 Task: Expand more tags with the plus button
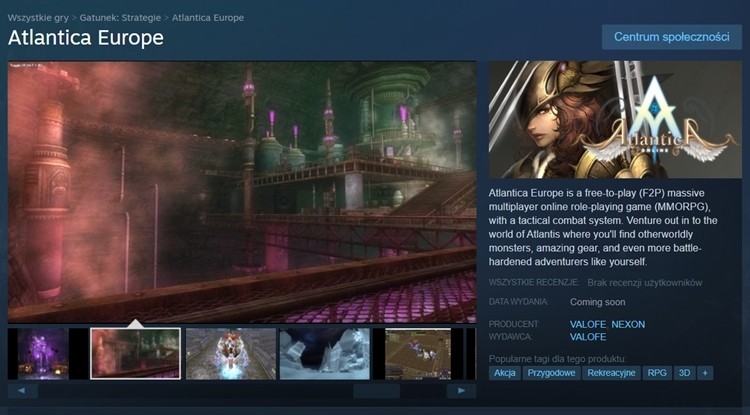(x=705, y=373)
